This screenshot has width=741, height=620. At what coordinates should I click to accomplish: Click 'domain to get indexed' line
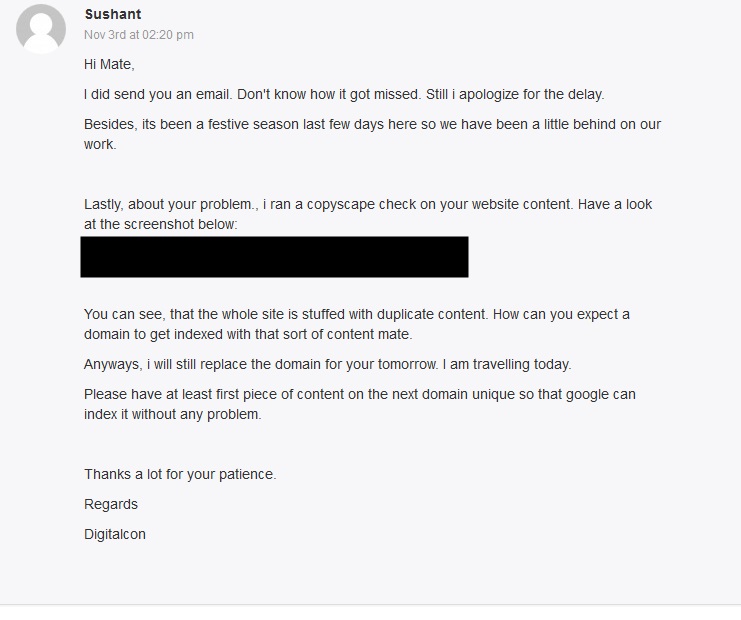click(x=248, y=335)
